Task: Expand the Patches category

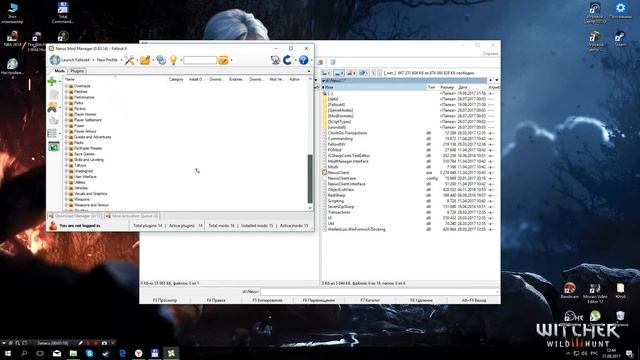Action: coord(66,92)
